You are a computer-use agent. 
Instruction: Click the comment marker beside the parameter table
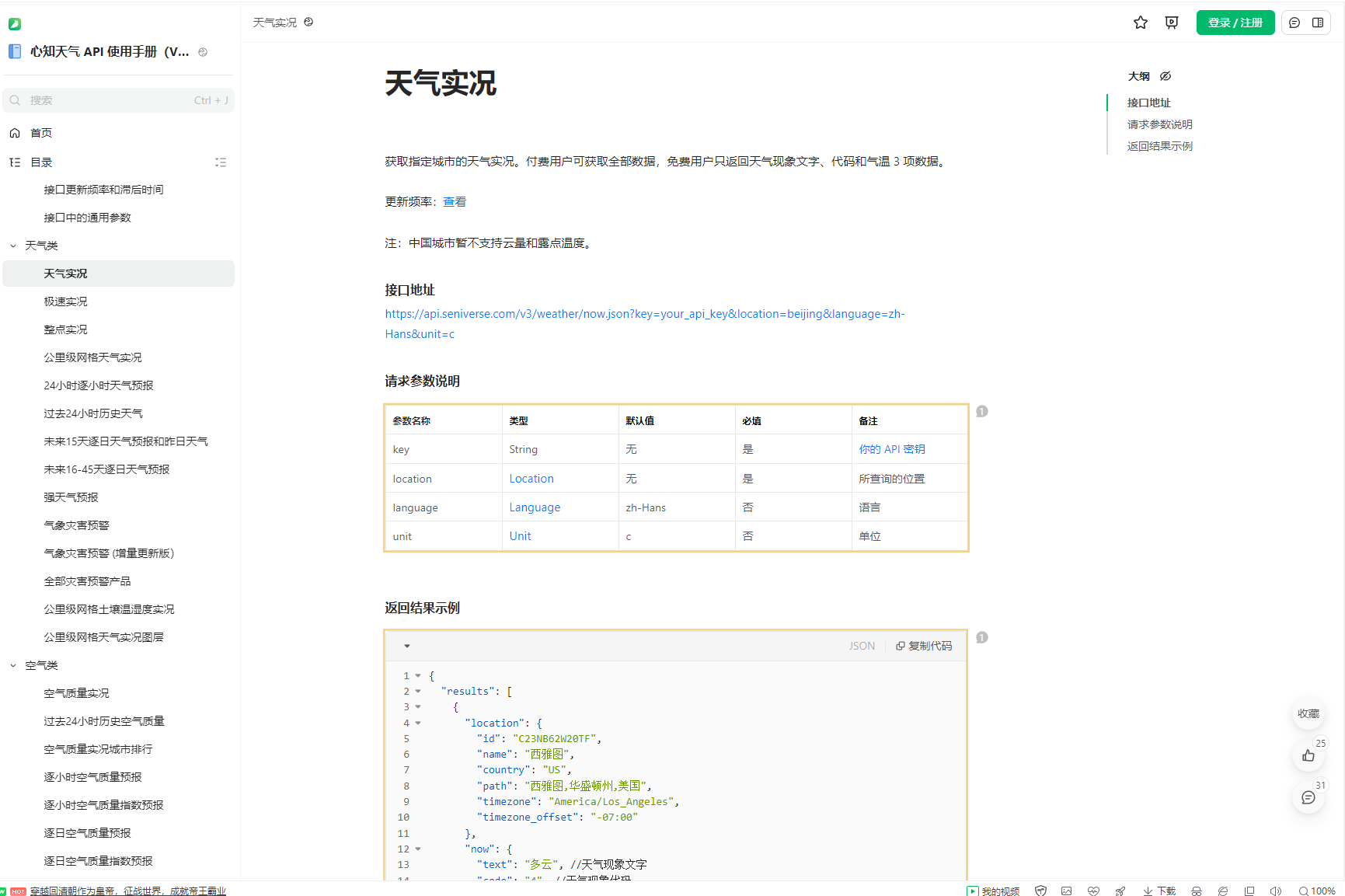(x=982, y=411)
